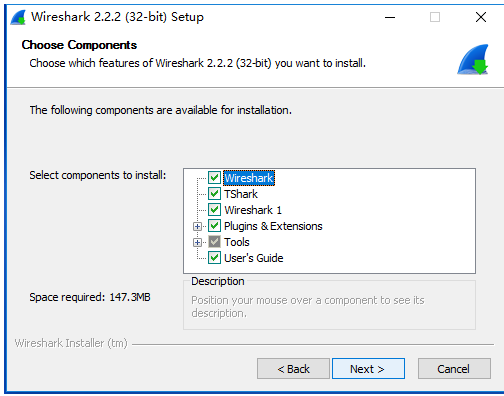Image resolution: width=504 pixels, height=396 pixels.
Task: Expand the Tools tree node
Action: click(197, 242)
